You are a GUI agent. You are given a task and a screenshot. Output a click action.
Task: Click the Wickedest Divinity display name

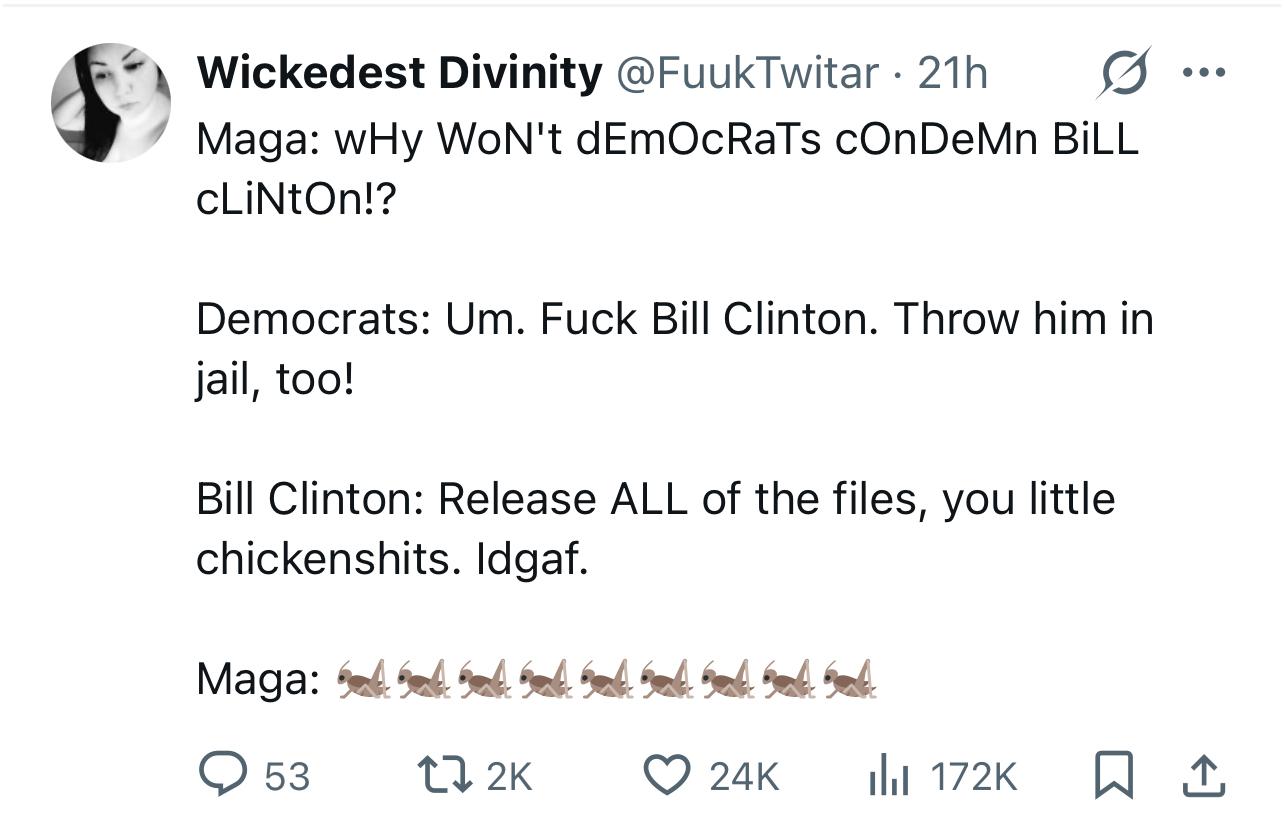[x=399, y=72]
